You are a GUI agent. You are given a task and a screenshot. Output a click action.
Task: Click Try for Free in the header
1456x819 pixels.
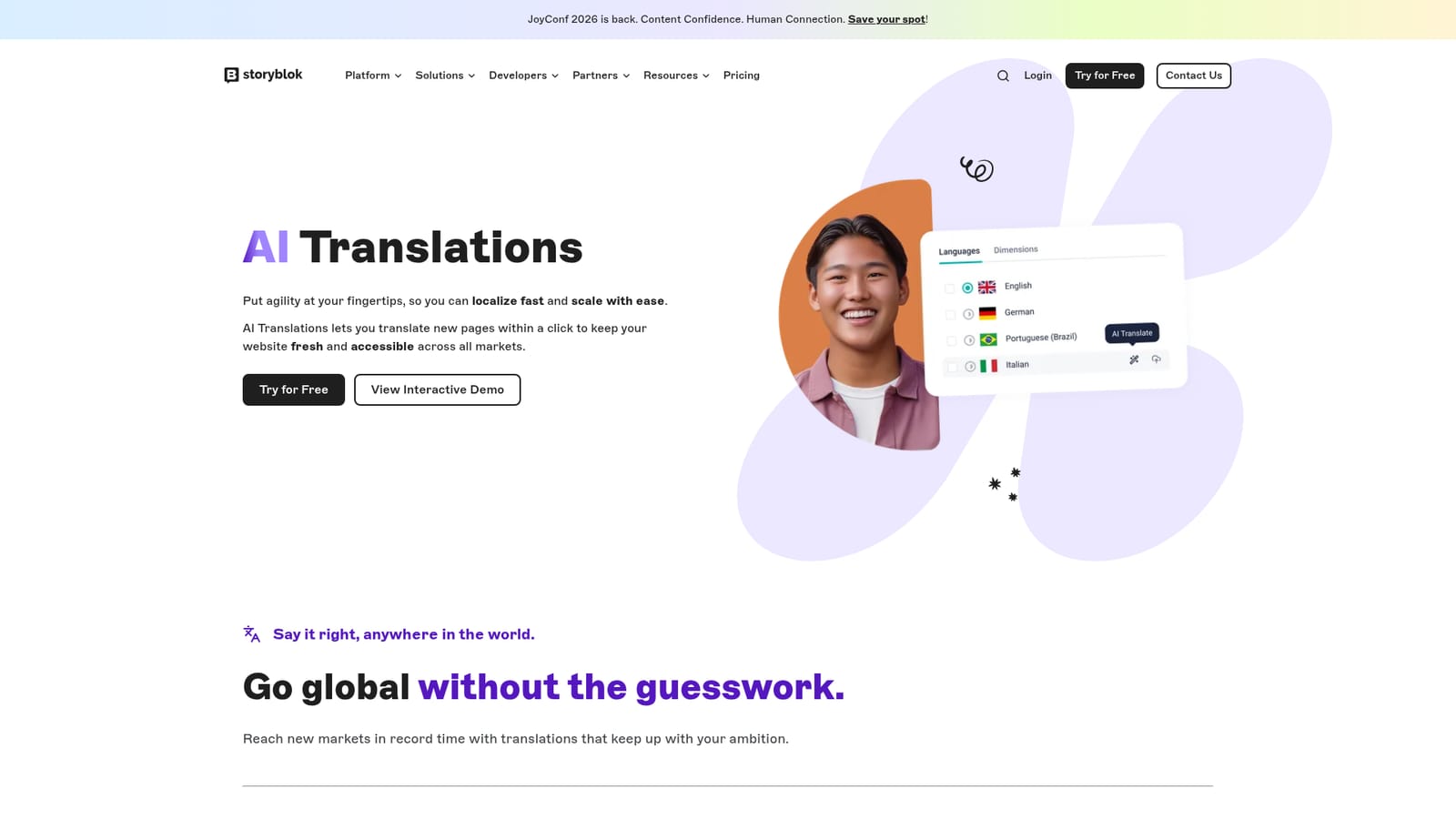tap(1105, 76)
